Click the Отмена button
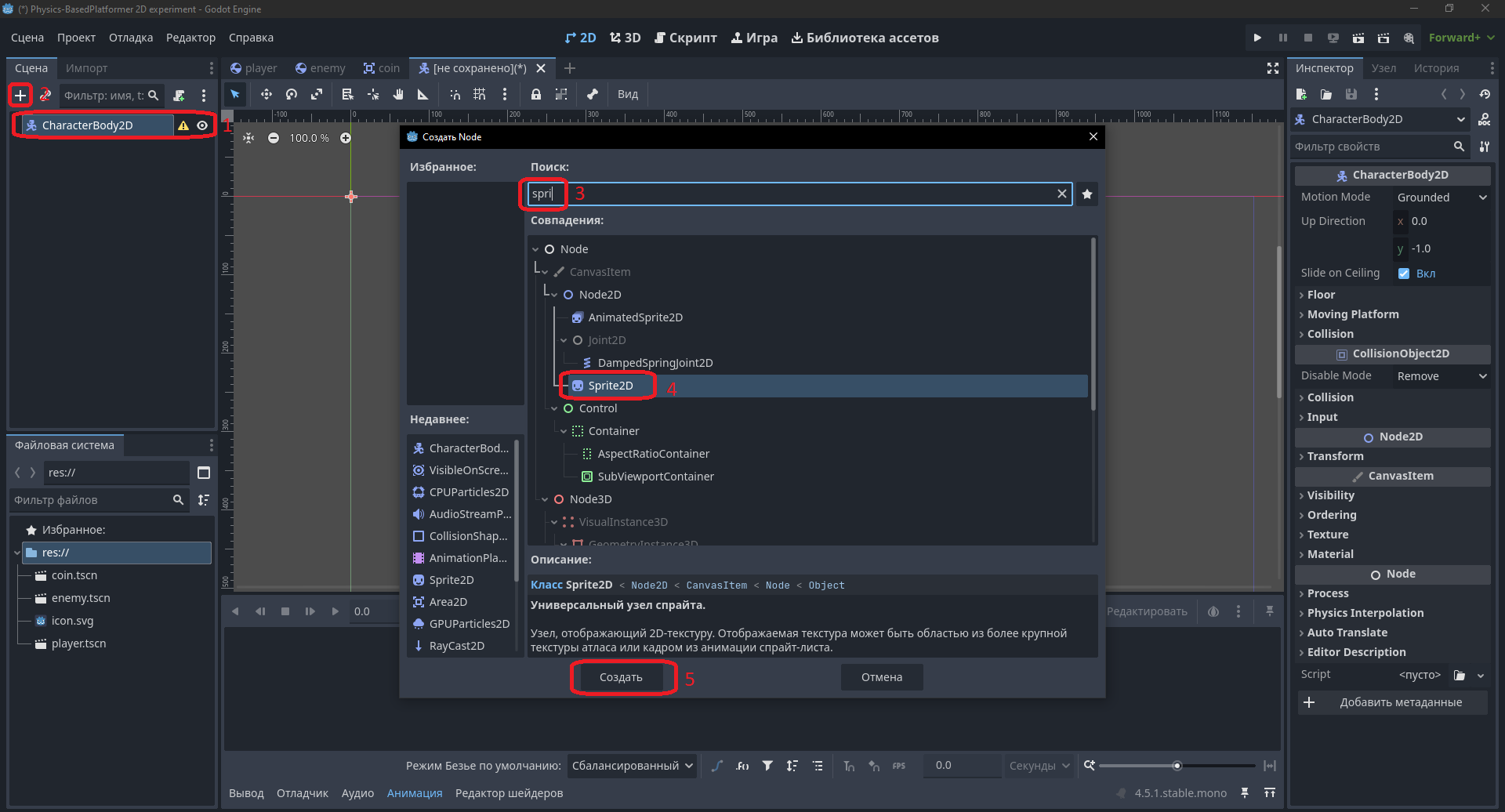Screen dimensions: 1505x812 pos(882,677)
